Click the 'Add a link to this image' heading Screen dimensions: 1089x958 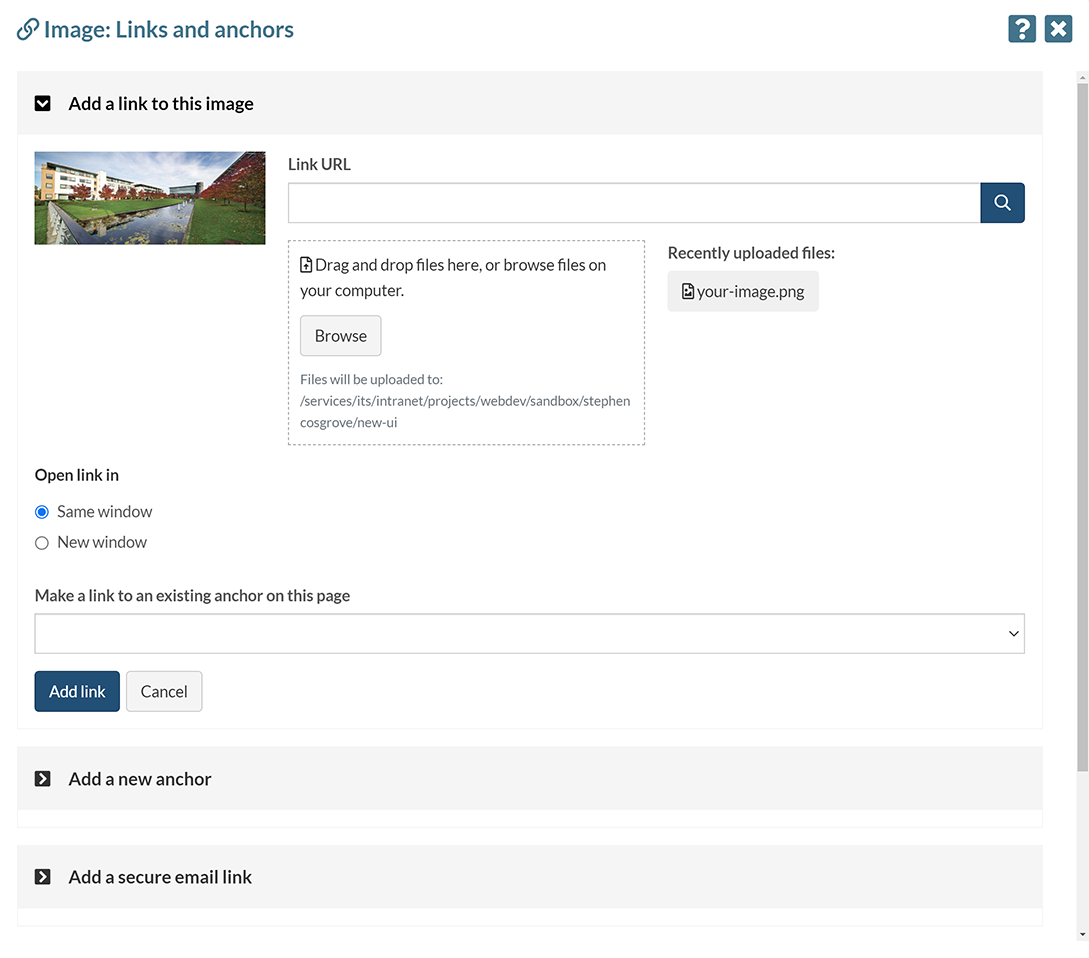(x=161, y=103)
